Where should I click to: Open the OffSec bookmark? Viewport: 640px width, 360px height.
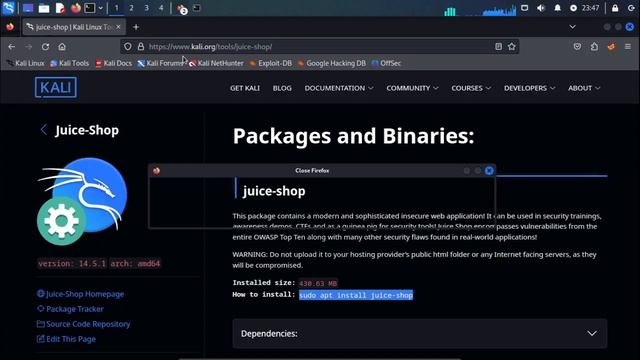[x=386, y=63]
